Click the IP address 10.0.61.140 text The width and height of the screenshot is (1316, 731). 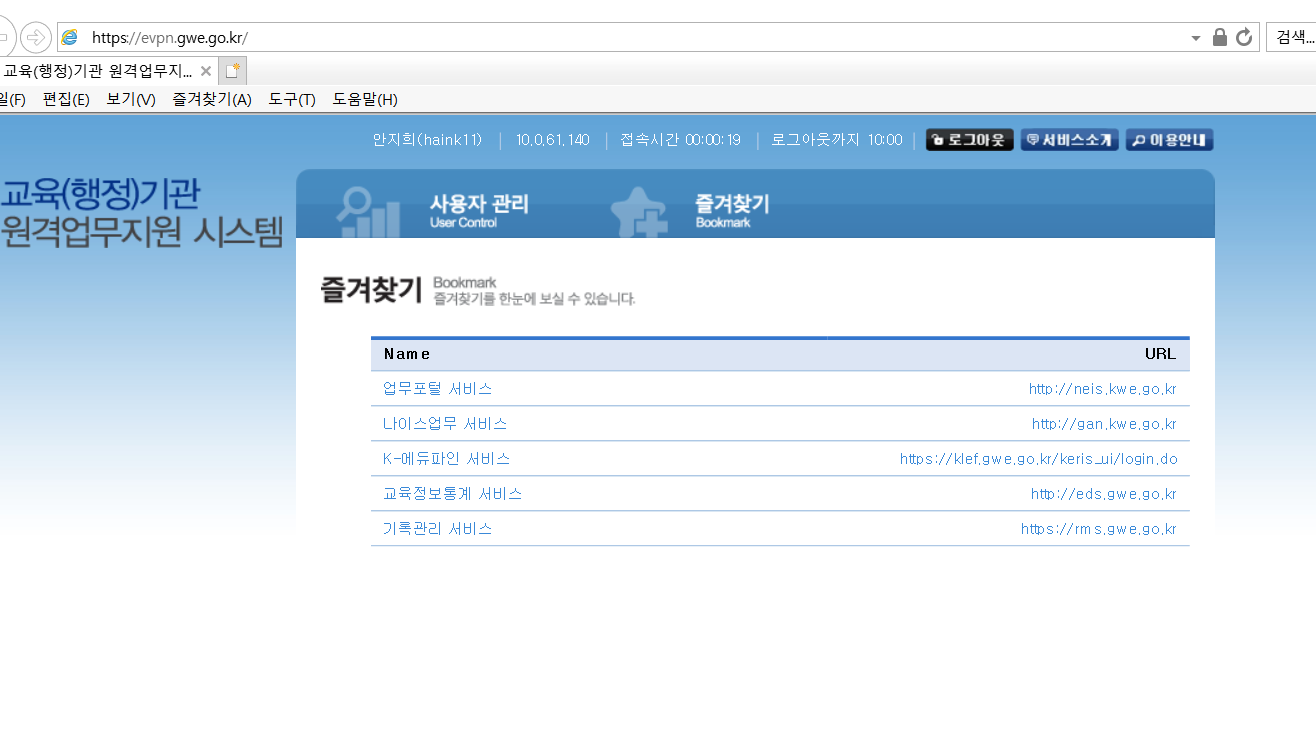coord(553,140)
